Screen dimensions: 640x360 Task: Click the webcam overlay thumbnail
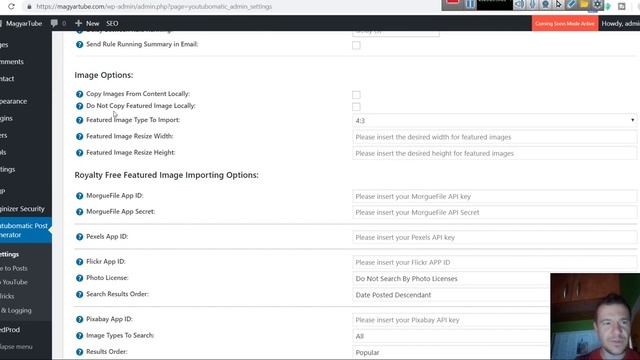pyautogui.click(x=595, y=316)
